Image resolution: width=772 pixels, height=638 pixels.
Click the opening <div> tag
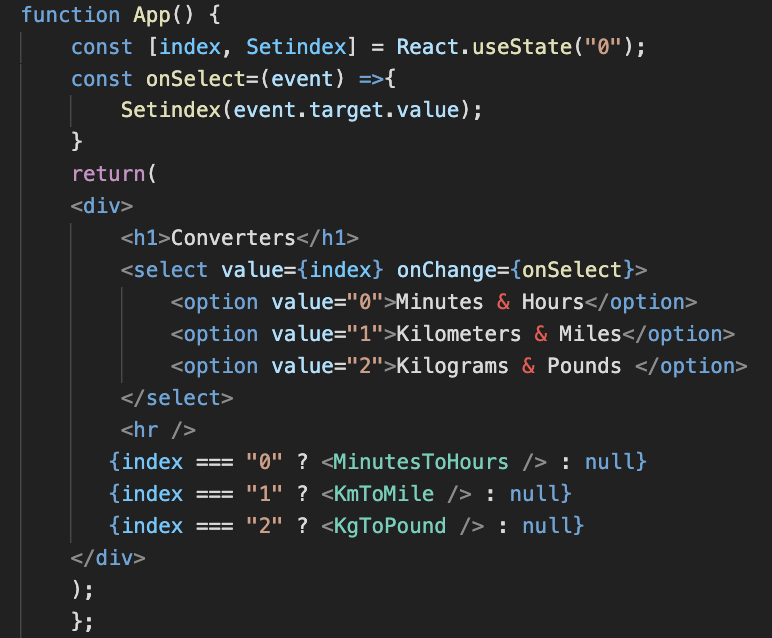pos(102,206)
